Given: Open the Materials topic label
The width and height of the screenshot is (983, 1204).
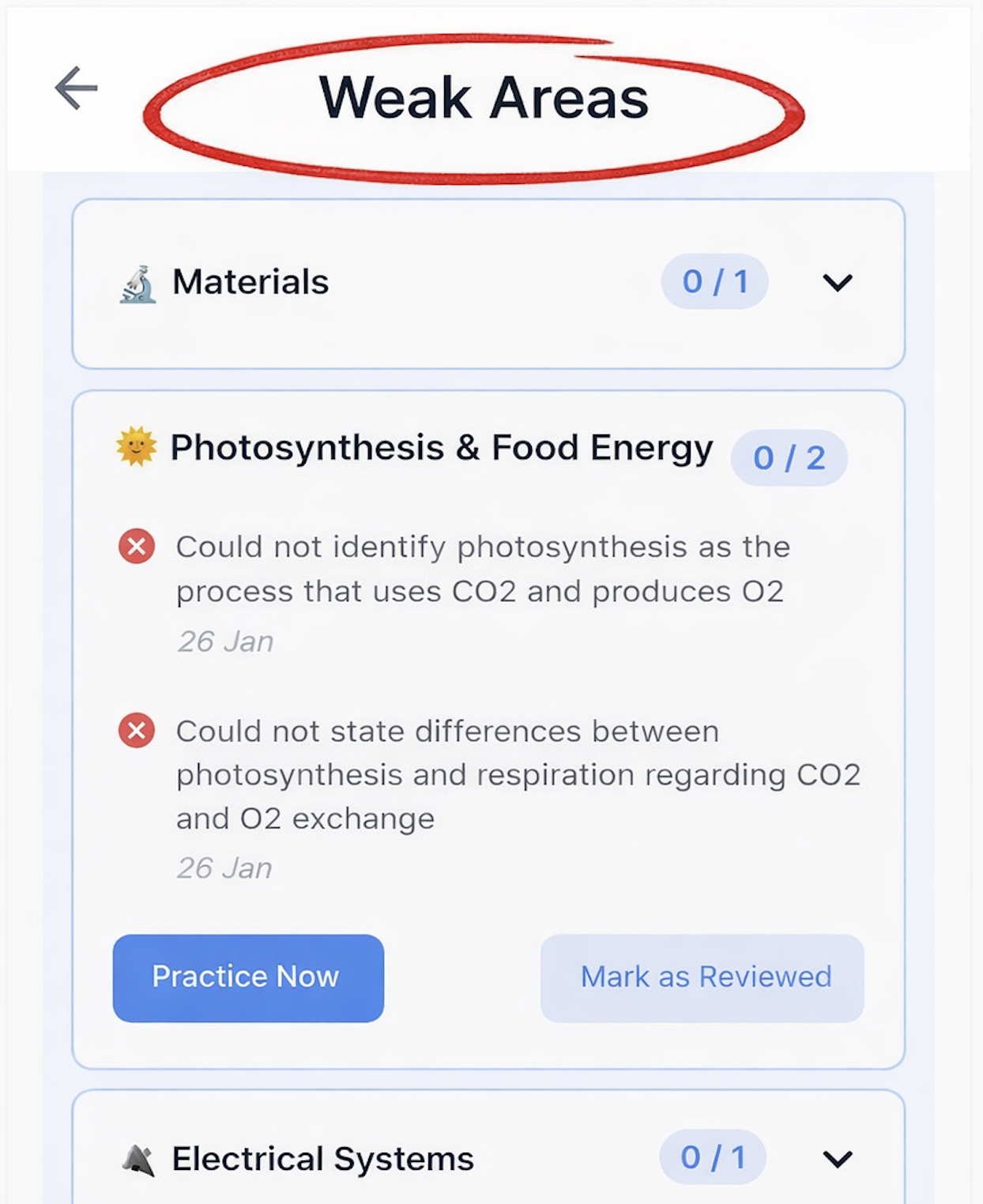Looking at the screenshot, I should 250,282.
